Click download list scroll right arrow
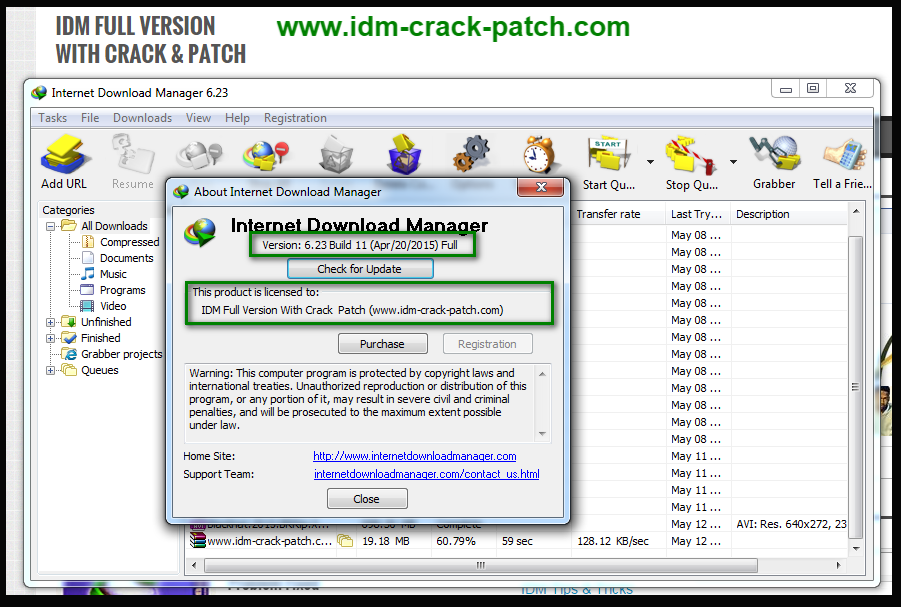 tap(838, 565)
